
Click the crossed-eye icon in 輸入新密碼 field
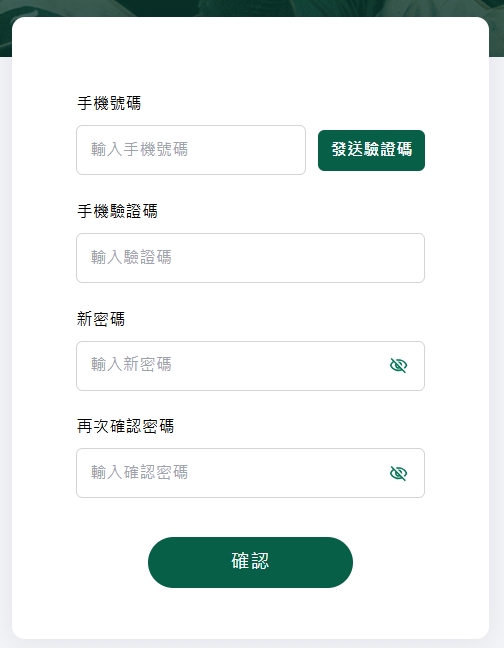[x=398, y=365]
